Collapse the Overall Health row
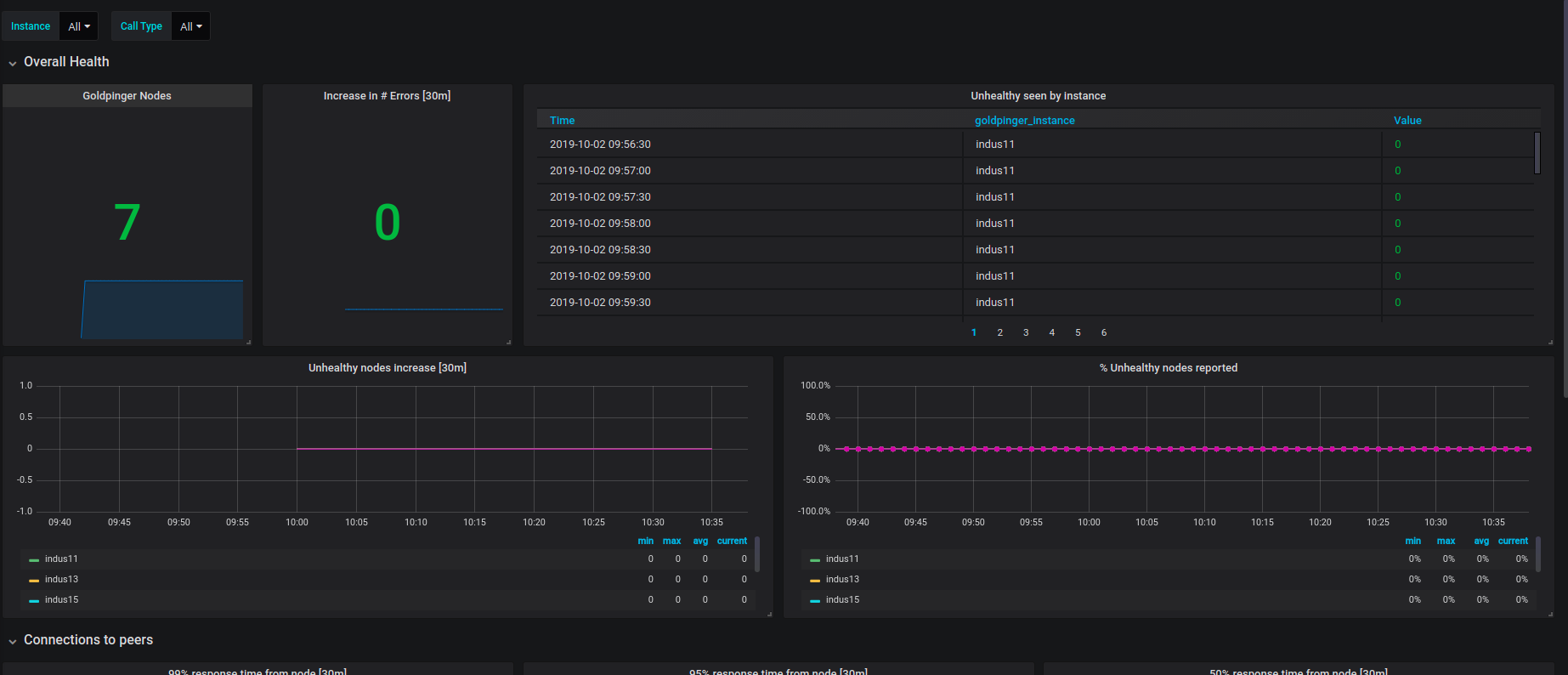This screenshot has width=1568, height=675. pyautogui.click(x=66, y=62)
